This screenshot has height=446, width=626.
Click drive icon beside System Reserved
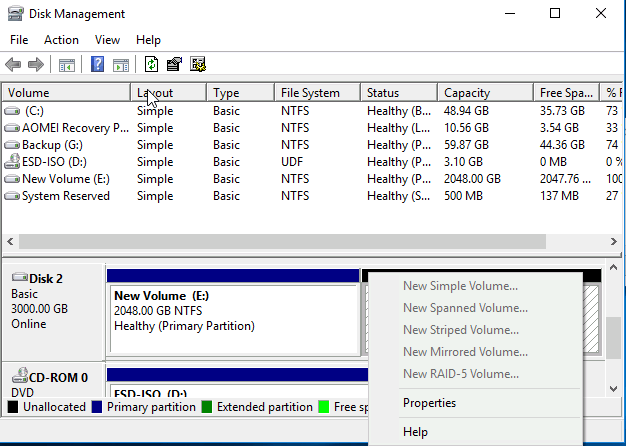(12, 196)
